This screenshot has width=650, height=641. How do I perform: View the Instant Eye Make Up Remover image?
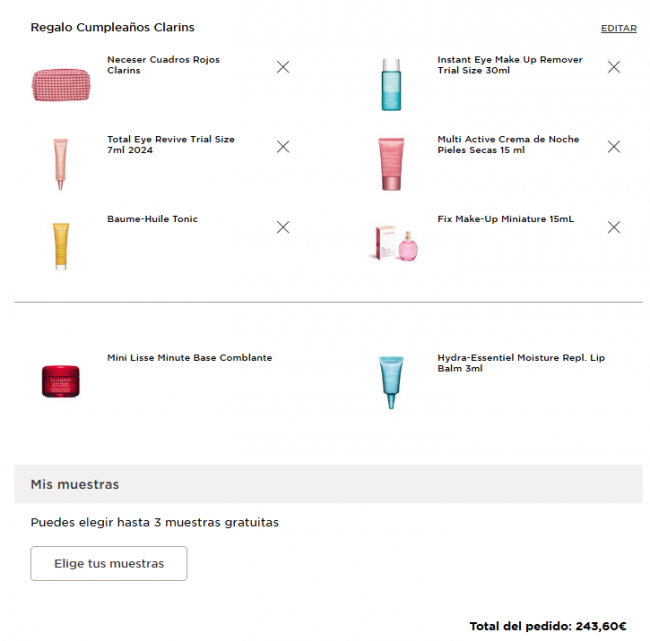click(x=391, y=84)
